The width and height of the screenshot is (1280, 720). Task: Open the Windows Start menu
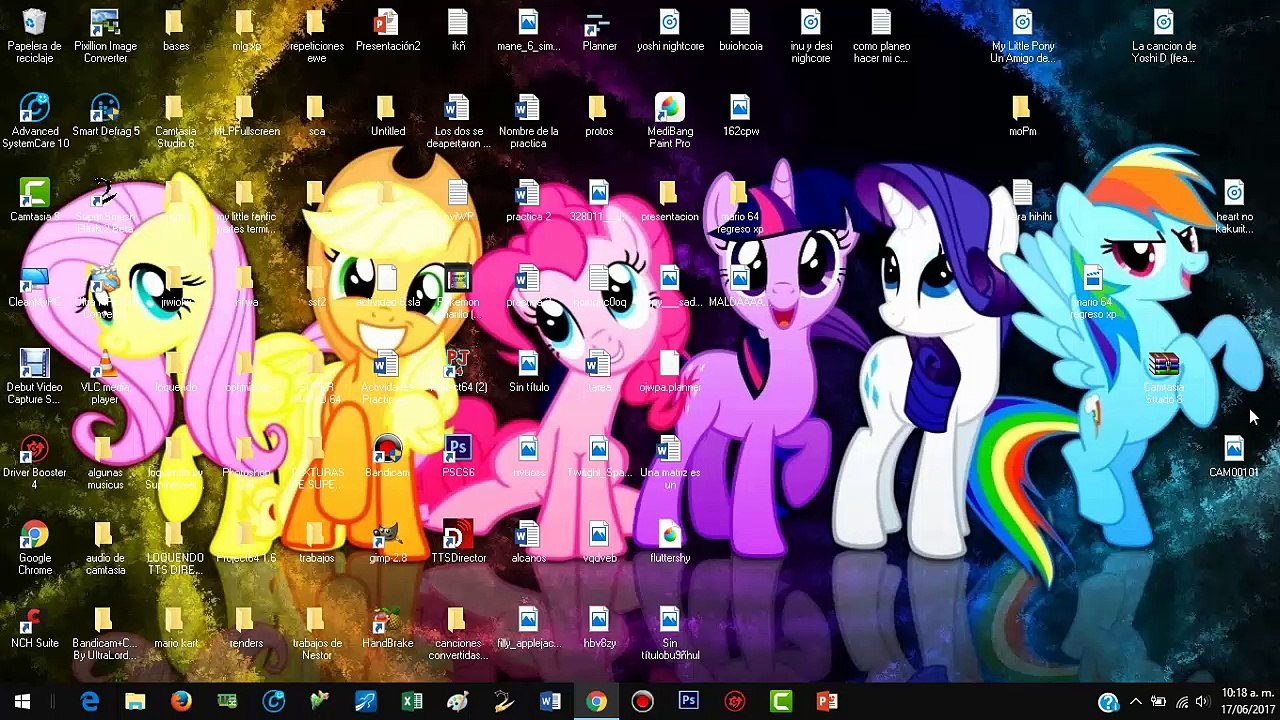pos(22,701)
